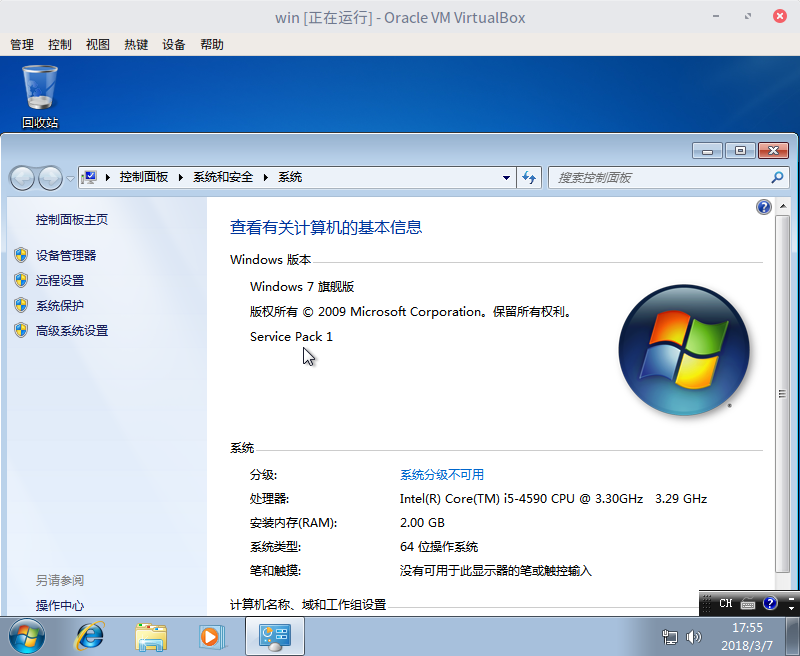The image size is (800, 656).
Task: Select 系统 breadcrumb
Action: 290,177
